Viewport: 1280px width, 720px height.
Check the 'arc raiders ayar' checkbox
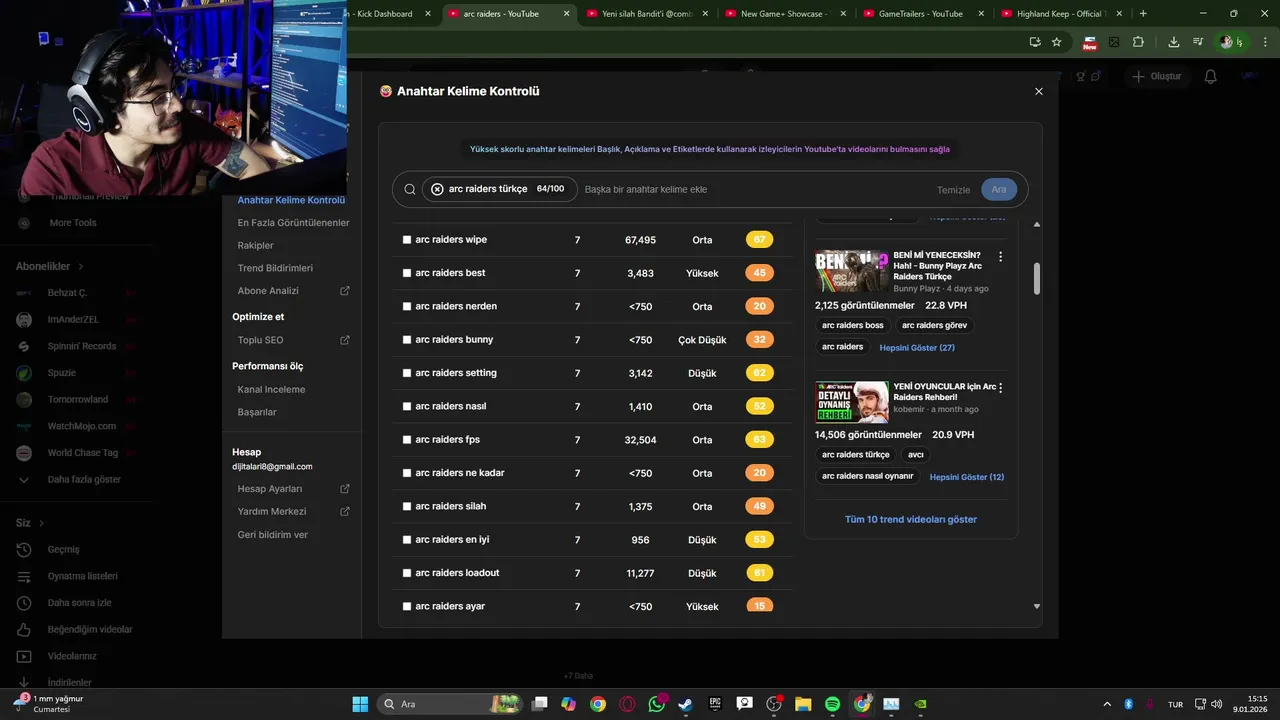click(x=407, y=606)
